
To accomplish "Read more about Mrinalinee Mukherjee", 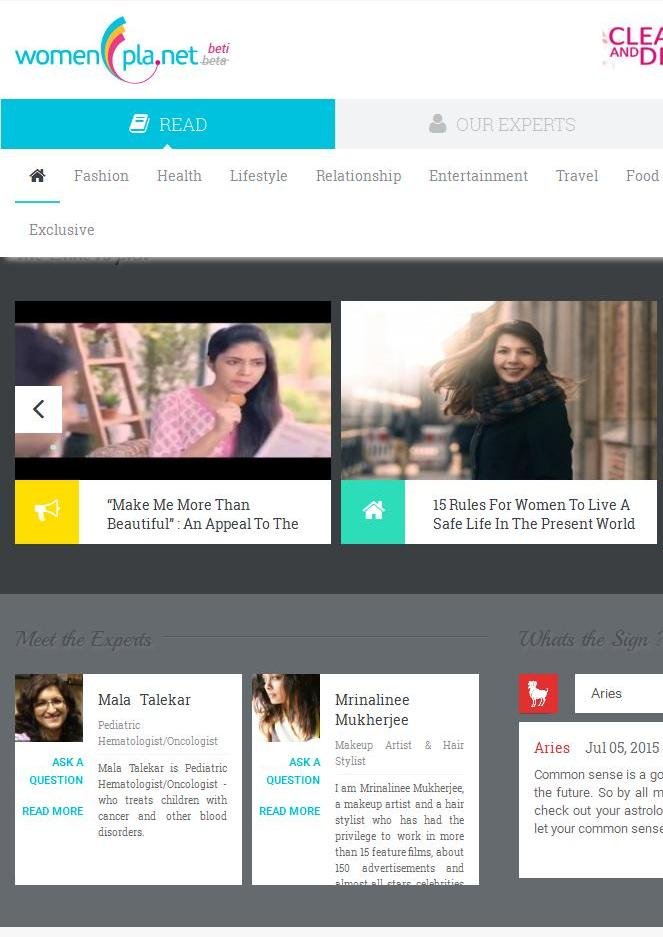I will [x=289, y=811].
